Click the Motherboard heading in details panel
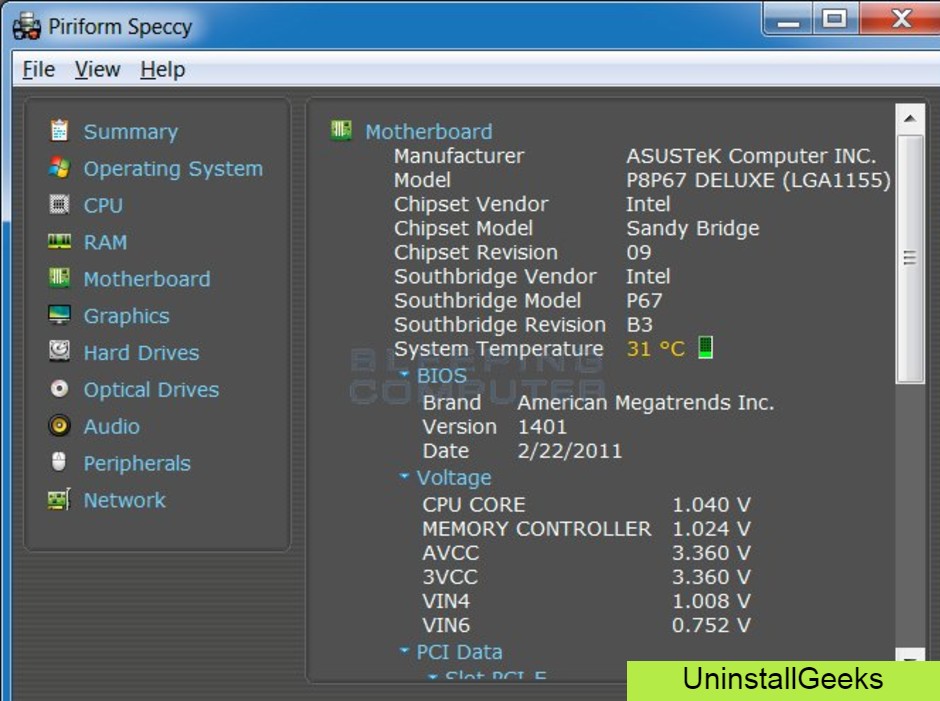The height and width of the screenshot is (701, 940). pos(429,132)
